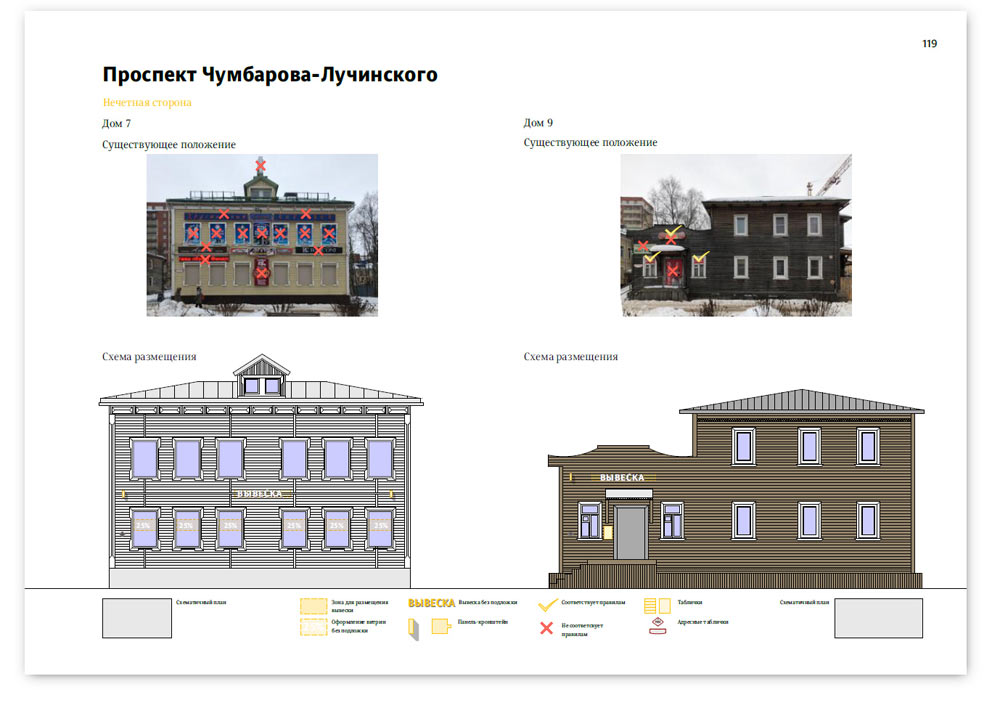1000x716 pixels.
Task: Click the page number 119
Action: (x=929, y=44)
